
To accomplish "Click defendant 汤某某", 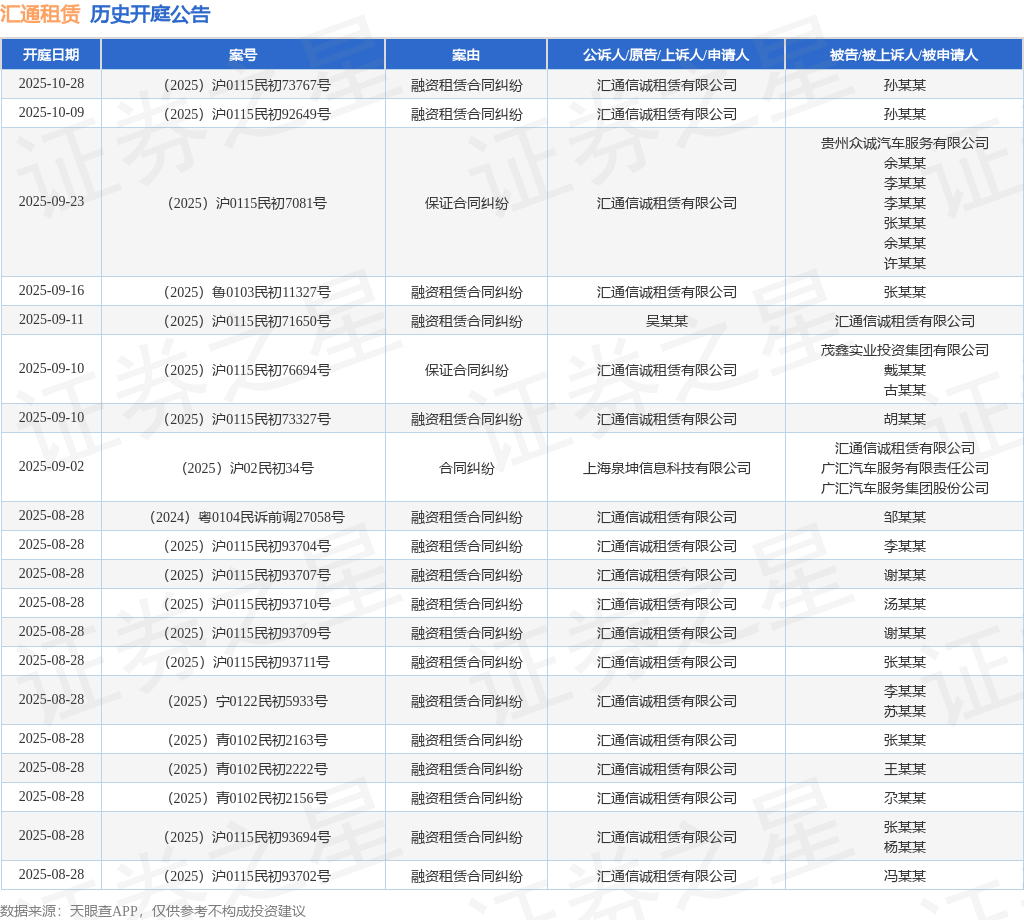I will [x=904, y=604].
